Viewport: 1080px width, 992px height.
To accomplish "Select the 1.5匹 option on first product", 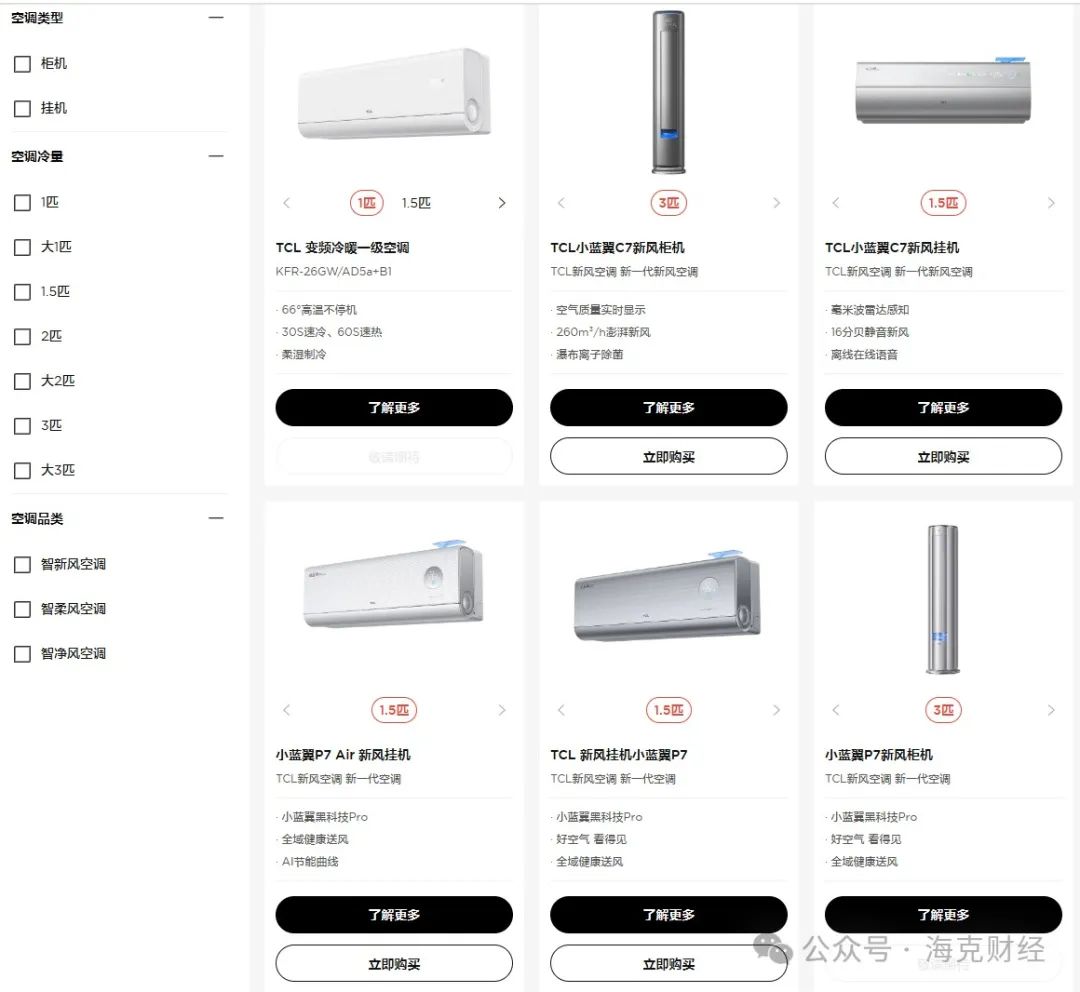I will (x=416, y=203).
